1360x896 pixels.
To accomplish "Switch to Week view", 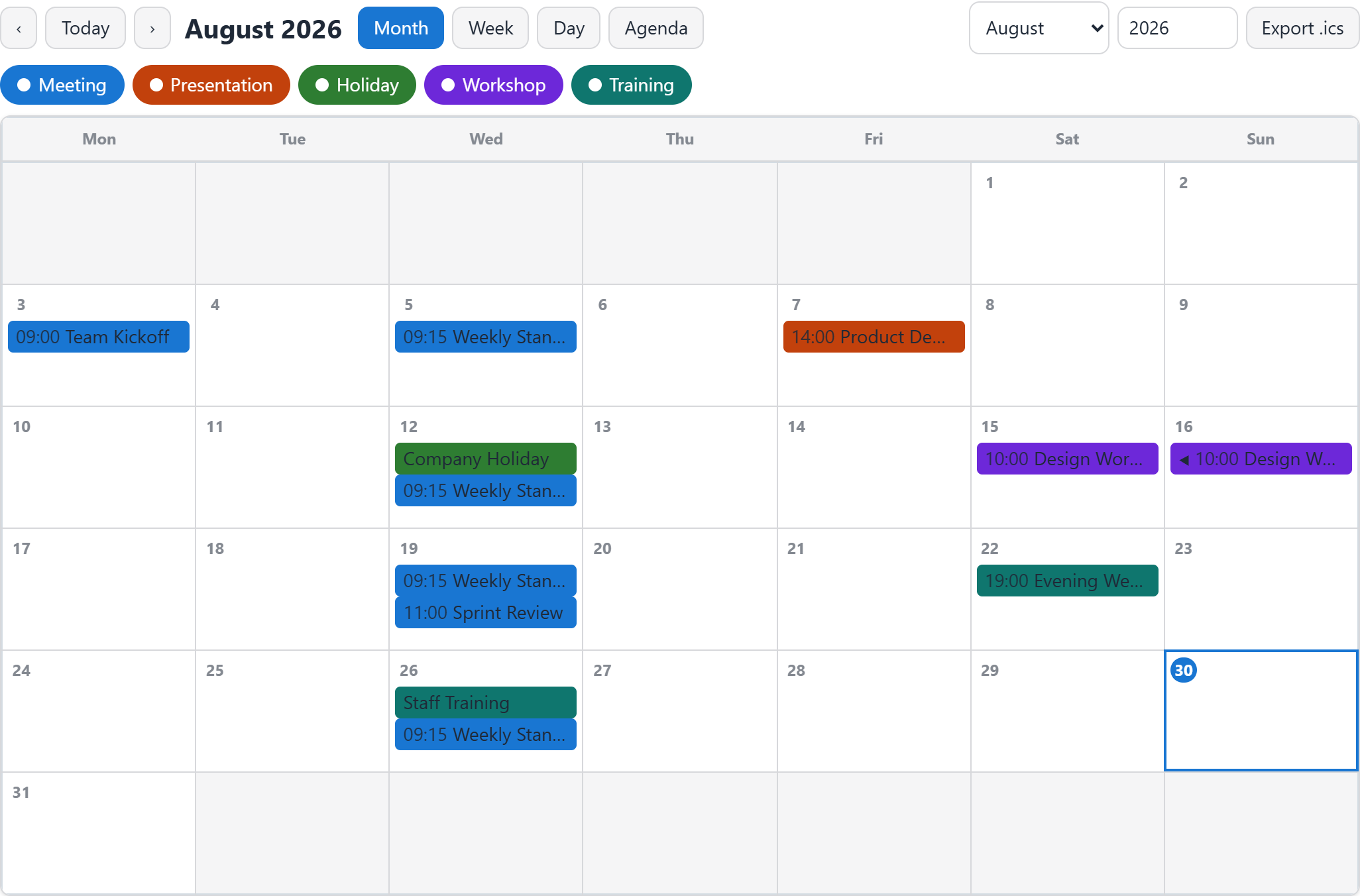I will pos(490,28).
